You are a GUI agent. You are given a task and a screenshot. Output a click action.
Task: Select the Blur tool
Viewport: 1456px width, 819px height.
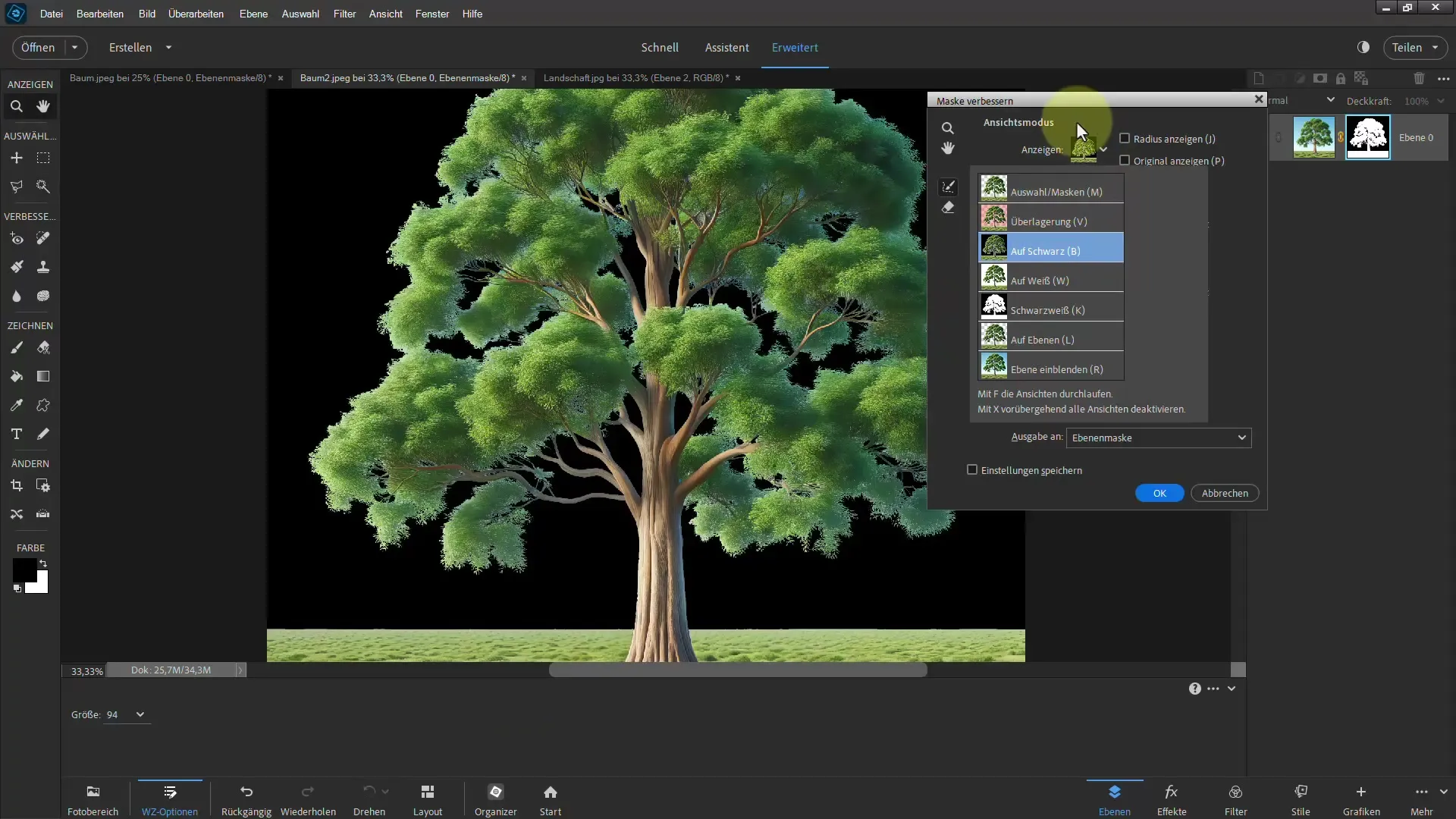17,296
